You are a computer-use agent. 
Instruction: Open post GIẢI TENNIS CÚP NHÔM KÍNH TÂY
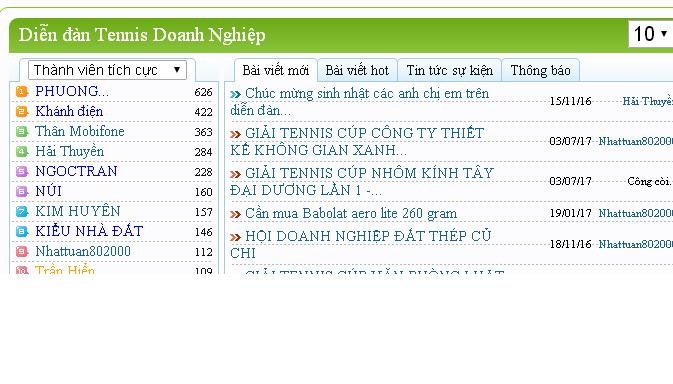[x=362, y=181]
